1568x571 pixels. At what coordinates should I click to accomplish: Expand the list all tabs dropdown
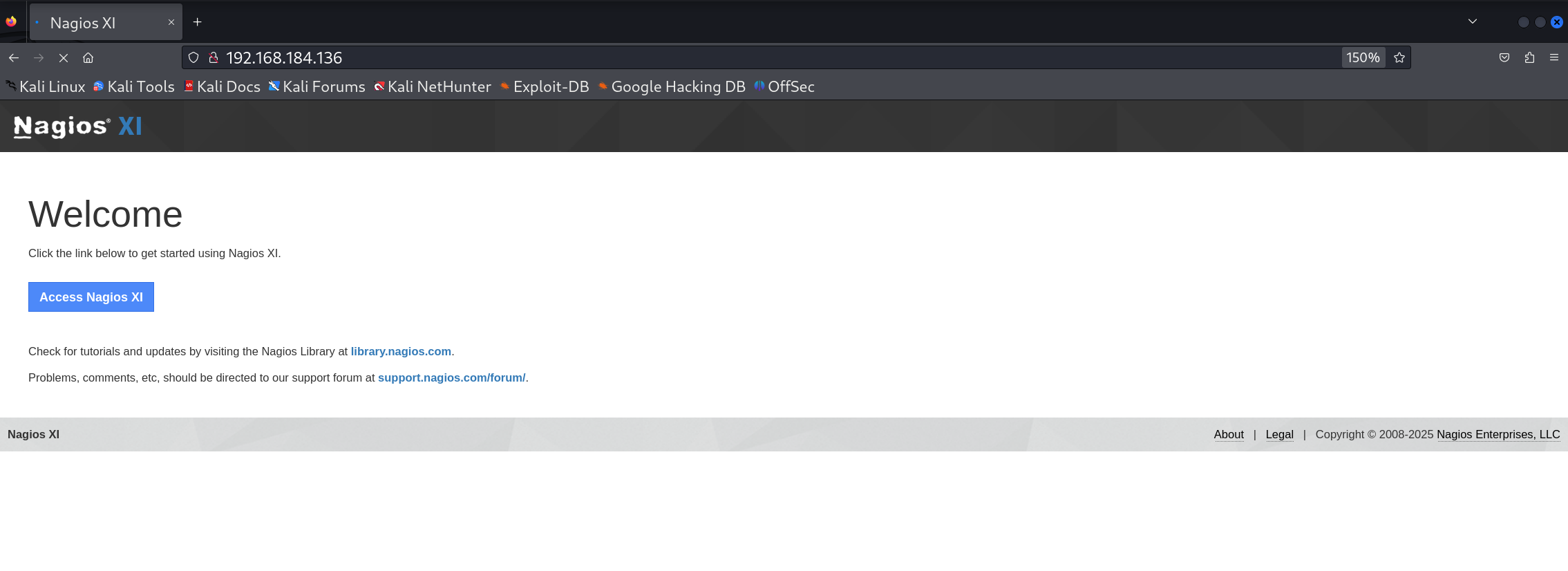coord(1473,22)
